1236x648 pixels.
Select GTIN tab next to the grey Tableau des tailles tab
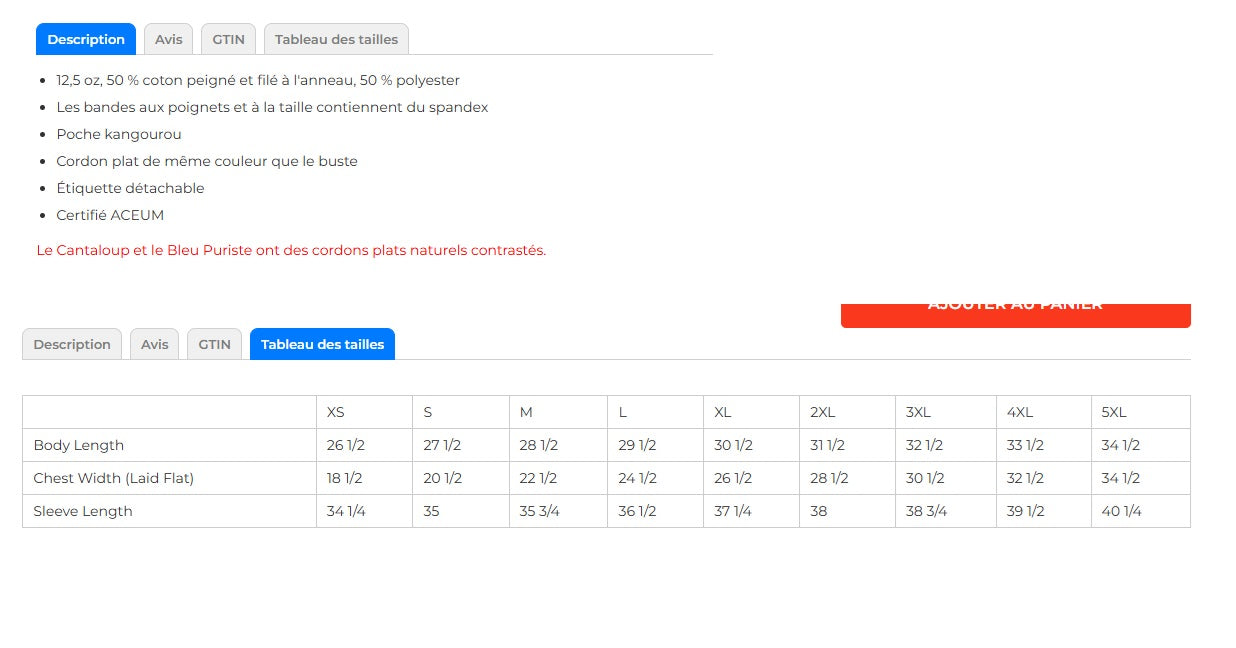228,39
